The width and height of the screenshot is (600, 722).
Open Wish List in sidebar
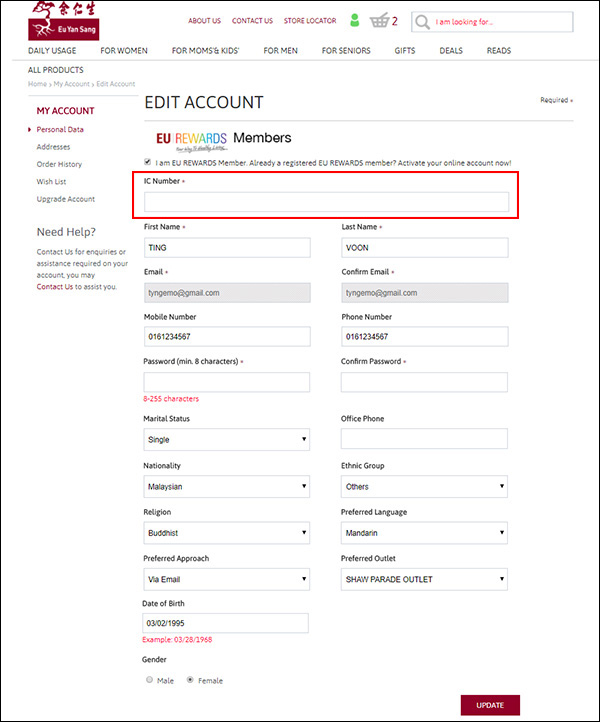(52, 182)
